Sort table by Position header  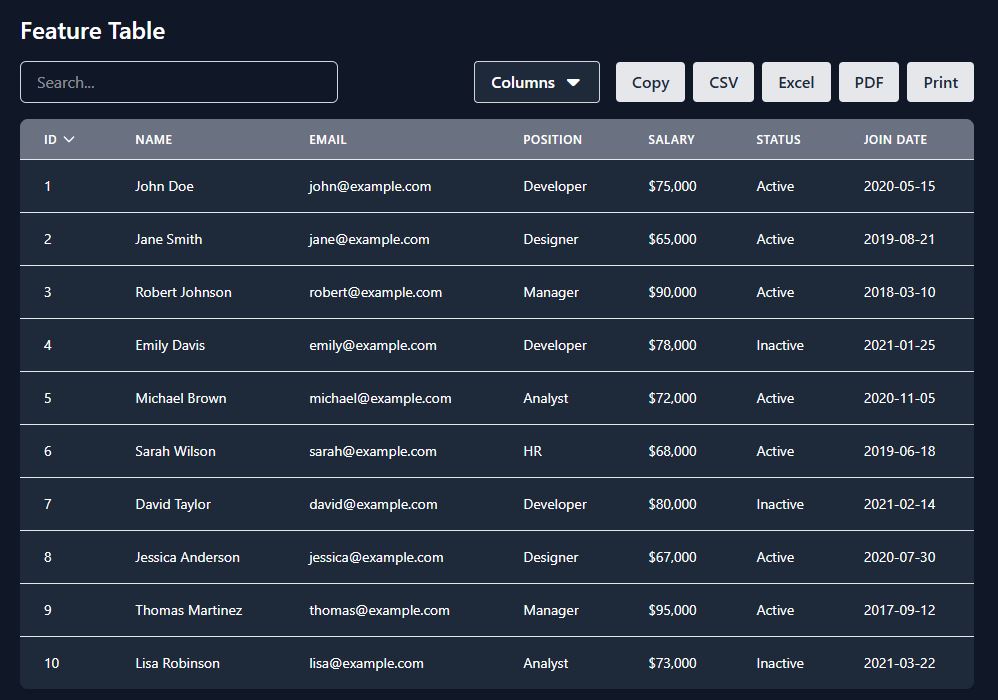[x=552, y=140]
